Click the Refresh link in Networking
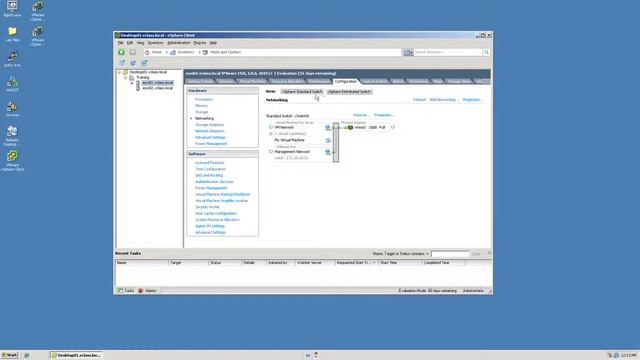Image resolution: width=640 pixels, height=360 pixels. point(419,100)
